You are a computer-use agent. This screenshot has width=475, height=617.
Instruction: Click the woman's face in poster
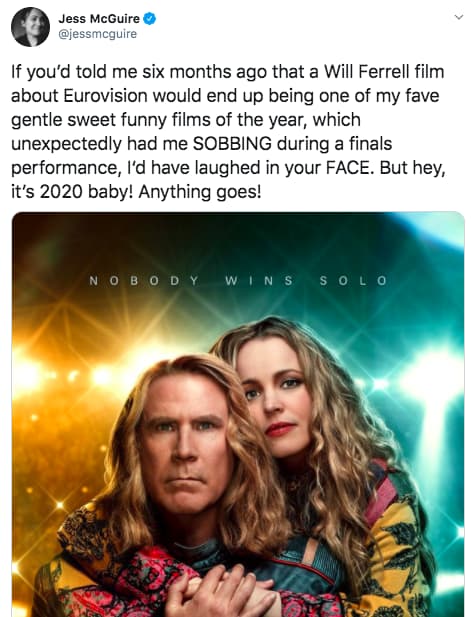tap(274, 397)
